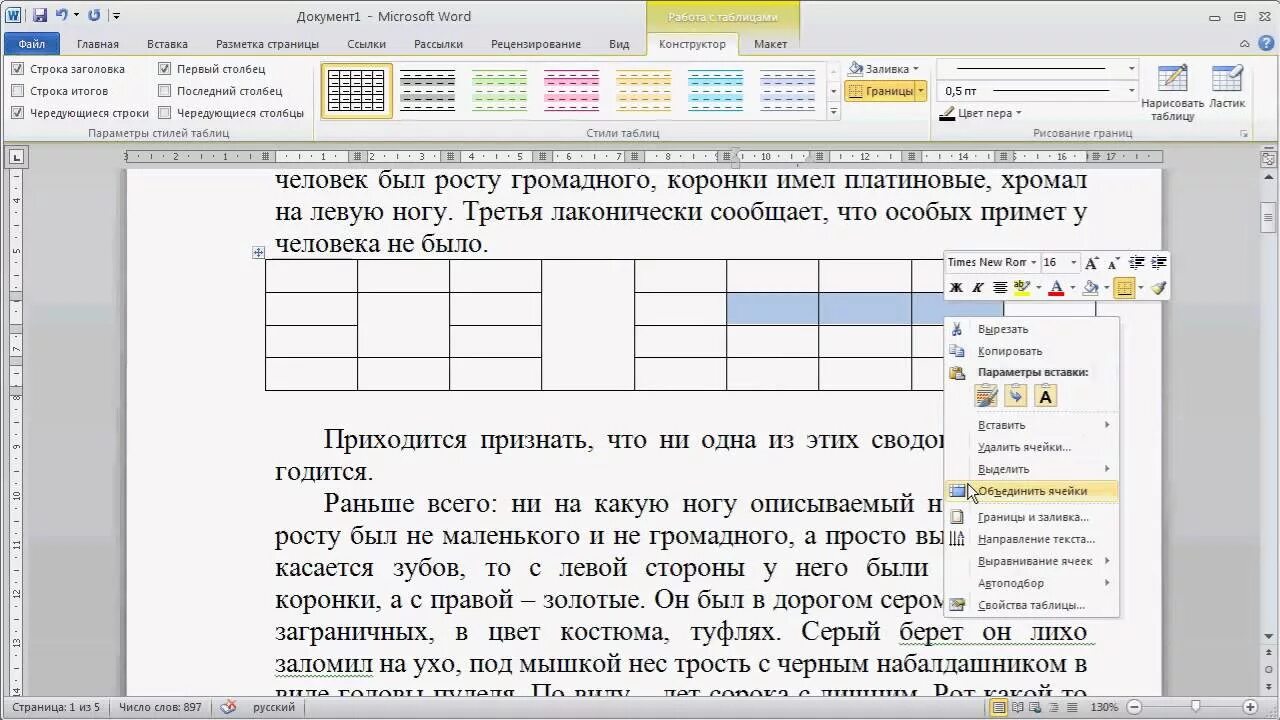Click Format Painter brush in mini toolbar
The width and height of the screenshot is (1280, 720).
click(x=1158, y=288)
